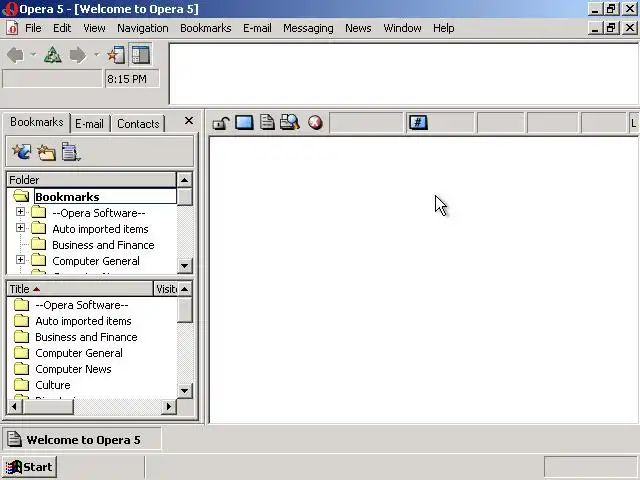Open the forward history dropdown arrow
Image resolution: width=640 pixels, height=480 pixels.
pyautogui.click(x=96, y=54)
